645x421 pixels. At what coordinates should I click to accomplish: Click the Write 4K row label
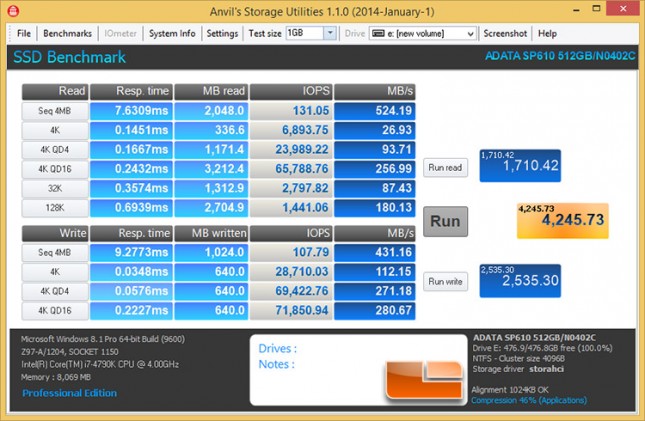tap(55, 272)
